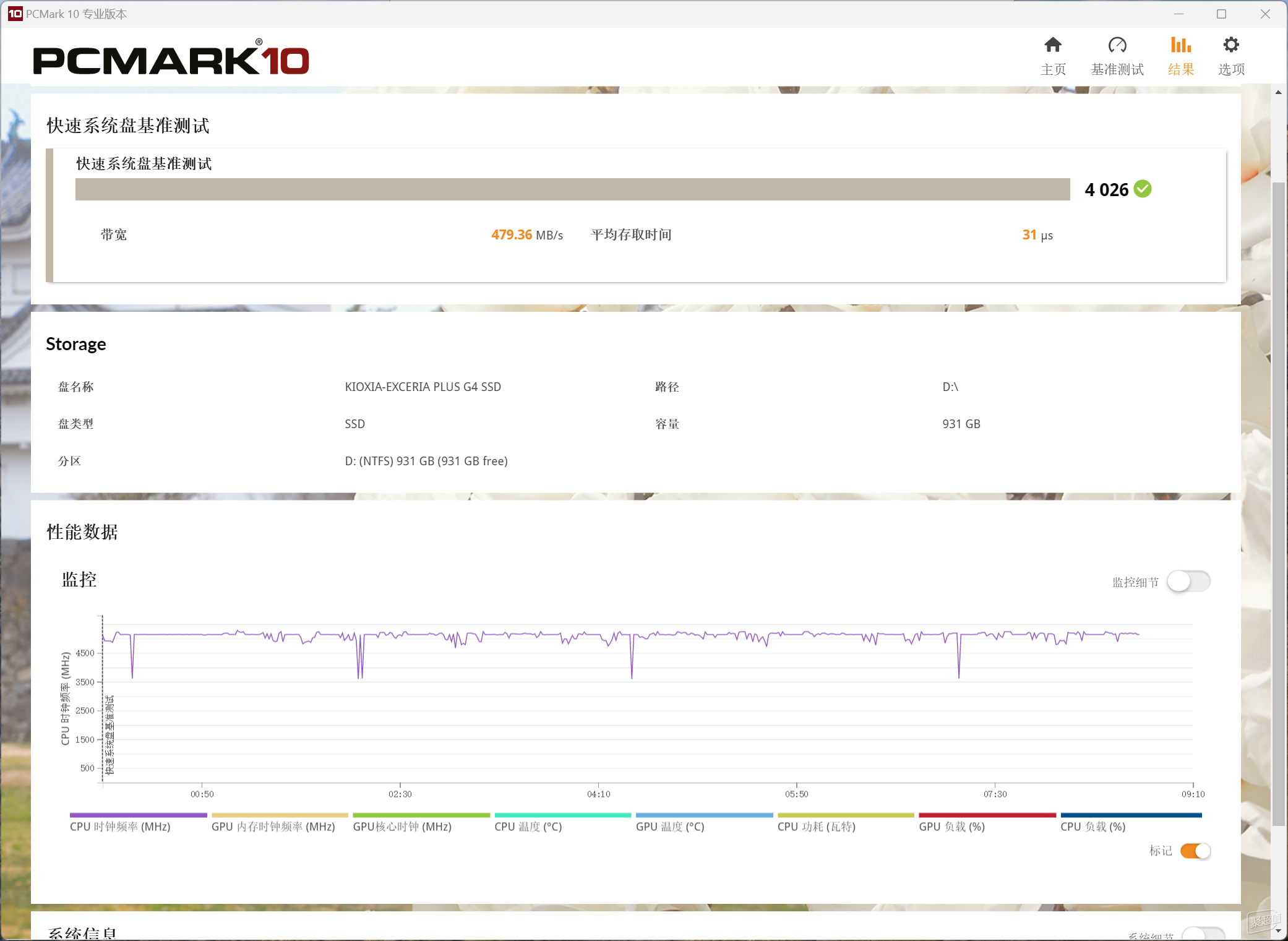The height and width of the screenshot is (941, 1288).
Task: Toggle CPU 功耗 (瓦特) legend series
Action: click(x=846, y=823)
